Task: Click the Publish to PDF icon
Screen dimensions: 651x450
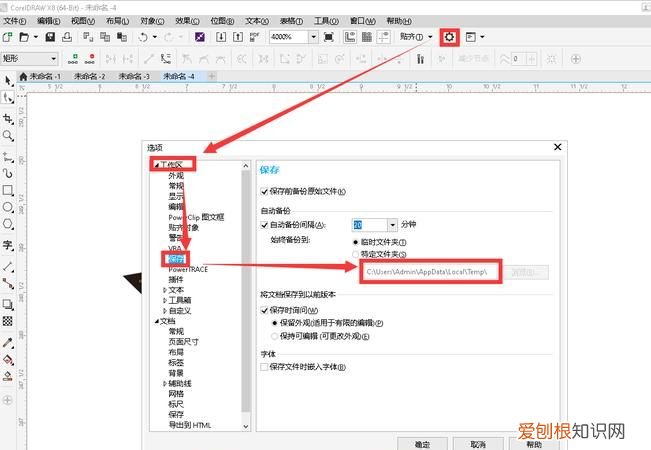Action: pyautogui.click(x=255, y=37)
